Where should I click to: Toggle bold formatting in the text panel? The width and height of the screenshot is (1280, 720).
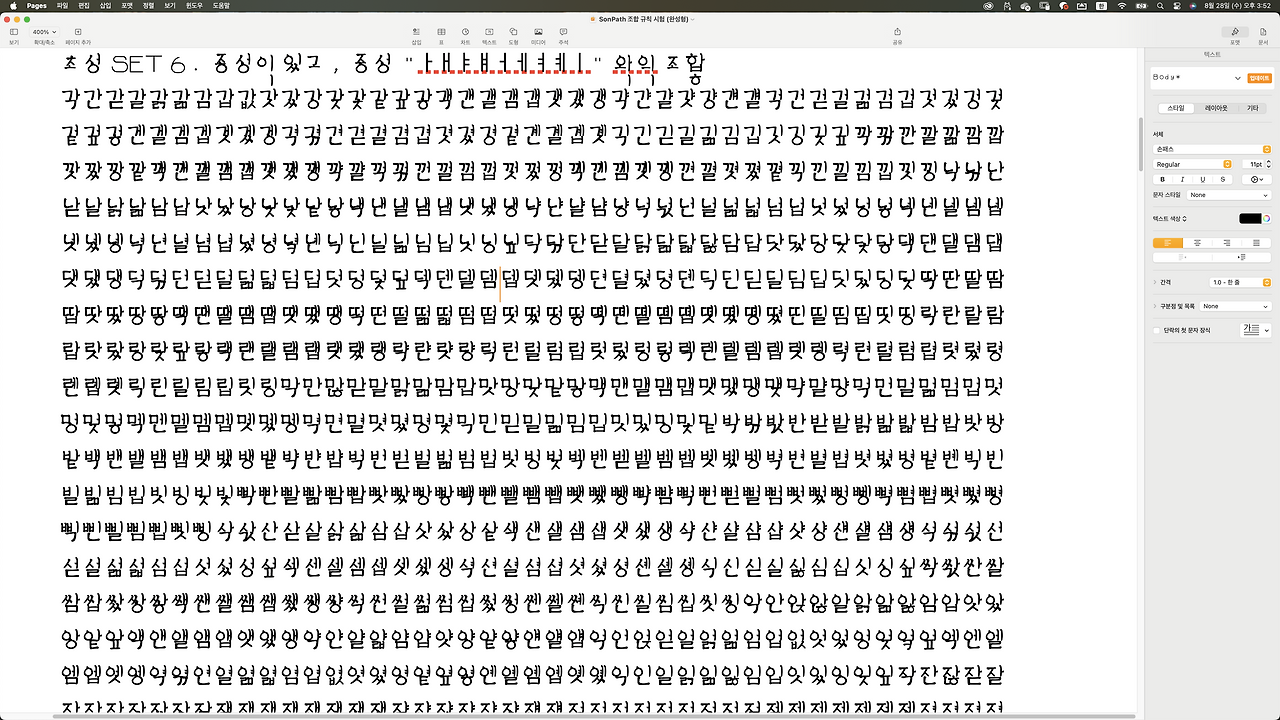pyautogui.click(x=1162, y=179)
